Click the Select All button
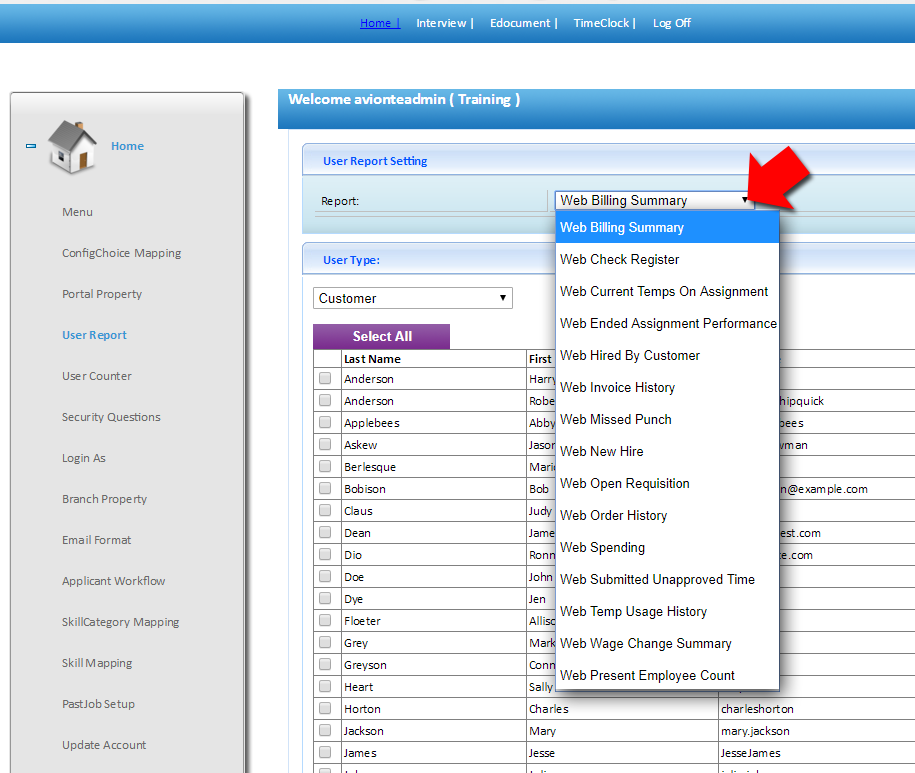The width and height of the screenshot is (915, 773). (382, 337)
